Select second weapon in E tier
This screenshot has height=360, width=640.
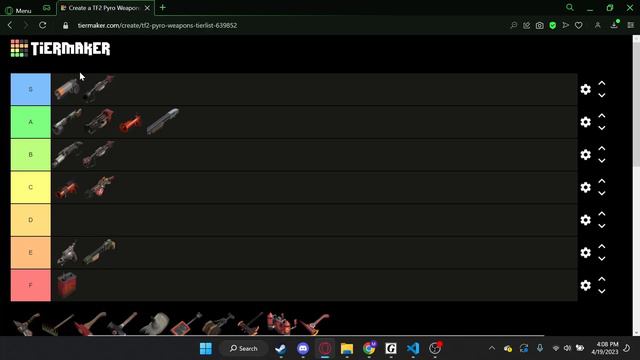[x=100, y=252]
